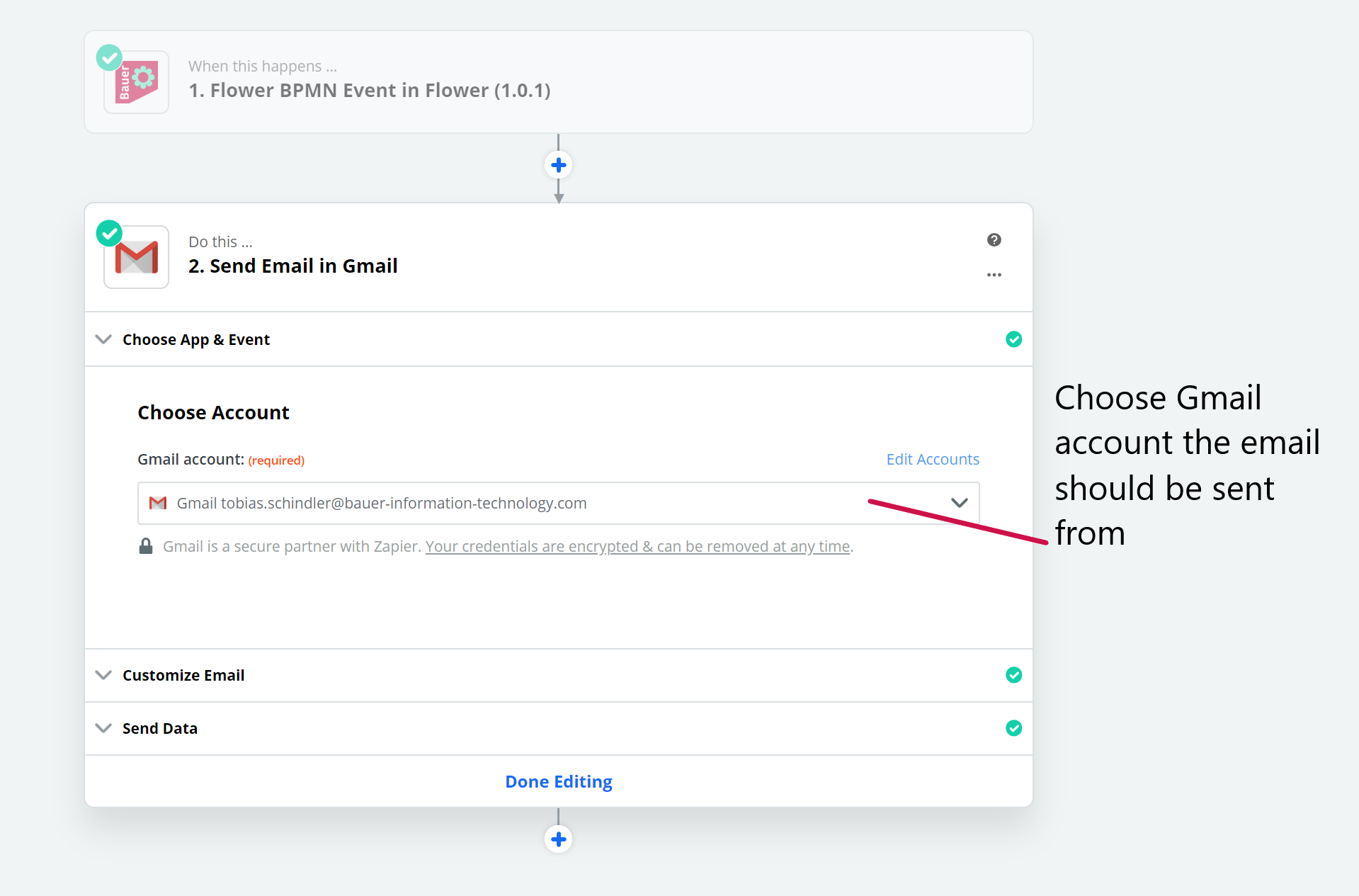The image size is (1359, 896).
Task: Click the lock icon by security note
Action: pyautogui.click(x=146, y=546)
